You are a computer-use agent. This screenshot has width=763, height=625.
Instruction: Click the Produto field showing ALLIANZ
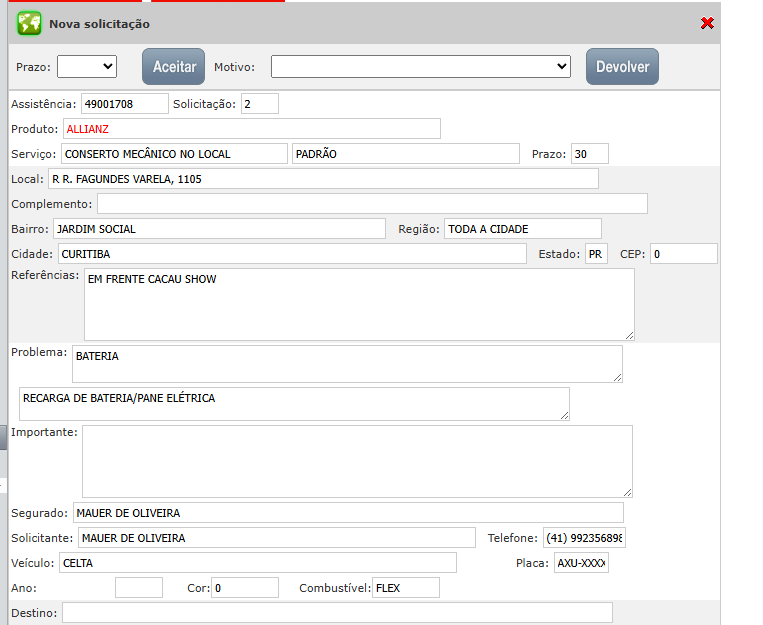(251, 129)
